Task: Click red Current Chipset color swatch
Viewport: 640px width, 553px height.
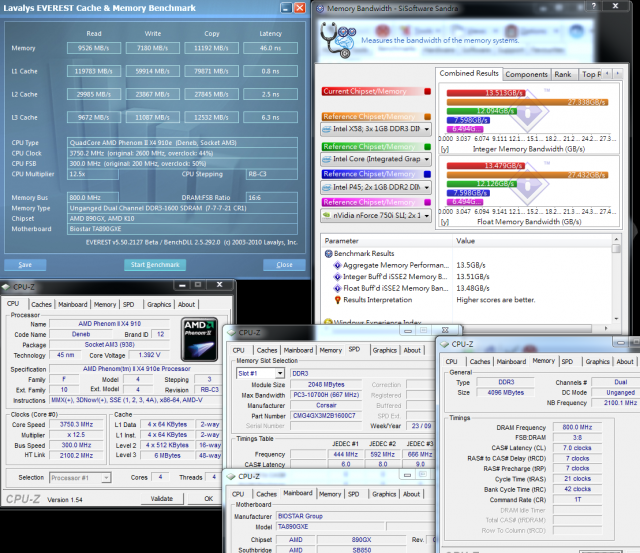Action: click(x=427, y=91)
